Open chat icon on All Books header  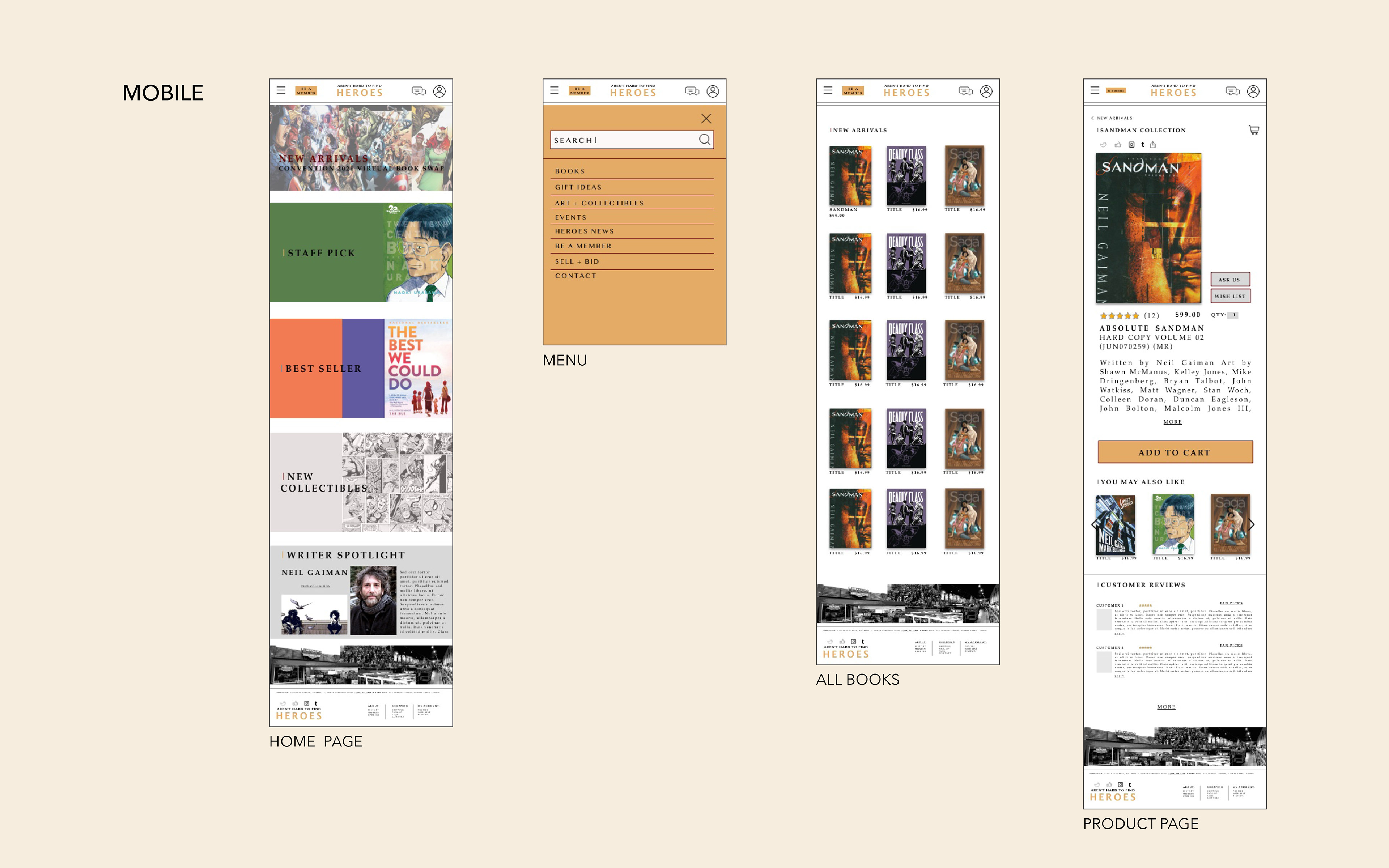965,91
